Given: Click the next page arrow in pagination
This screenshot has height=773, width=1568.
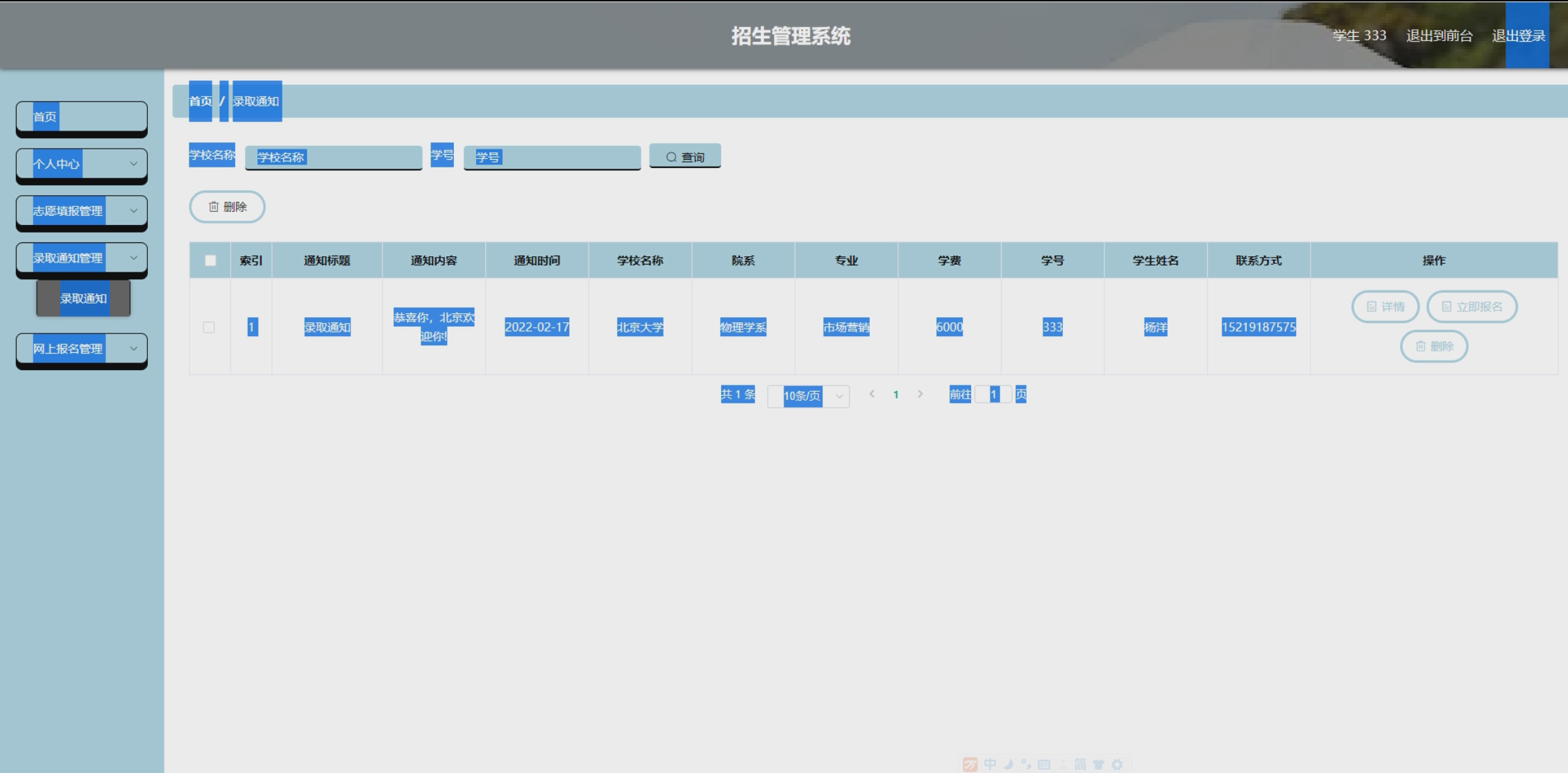Looking at the screenshot, I should click(x=920, y=394).
